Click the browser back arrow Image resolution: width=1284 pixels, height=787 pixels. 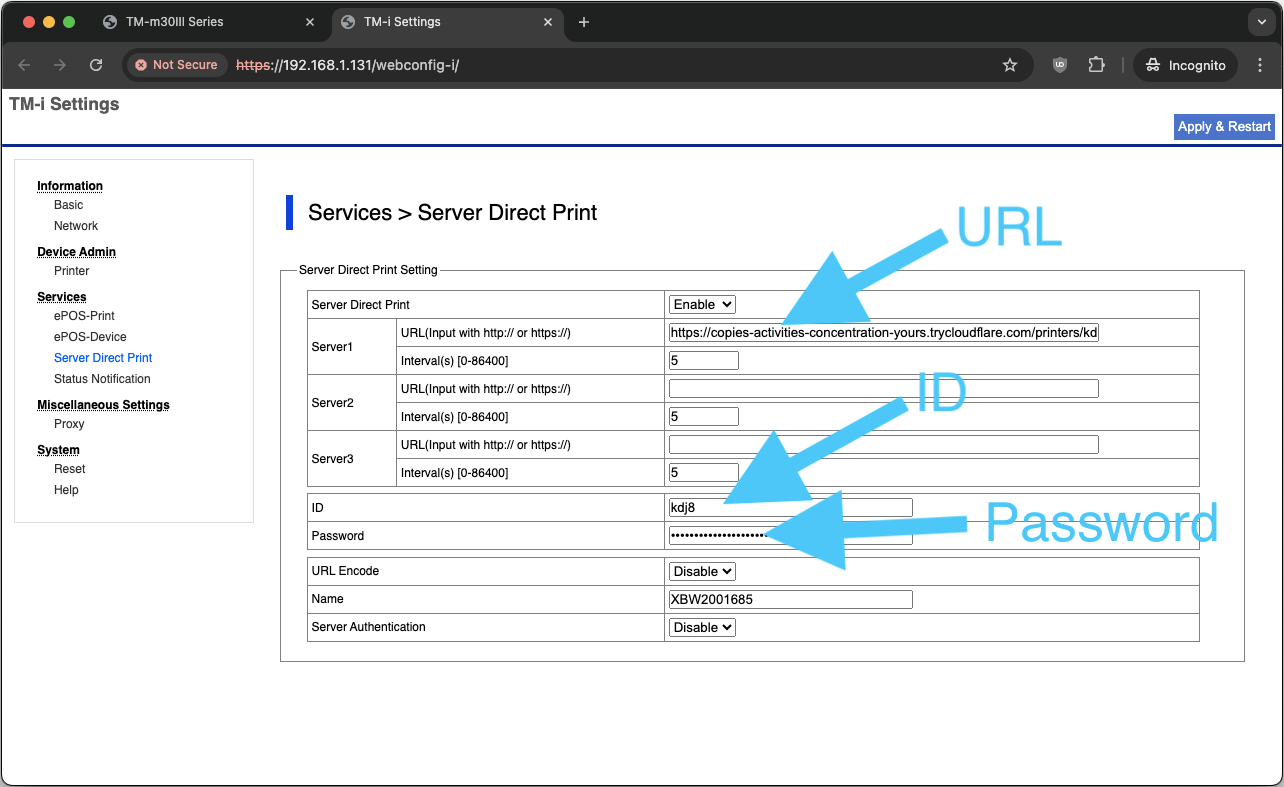[x=25, y=65]
